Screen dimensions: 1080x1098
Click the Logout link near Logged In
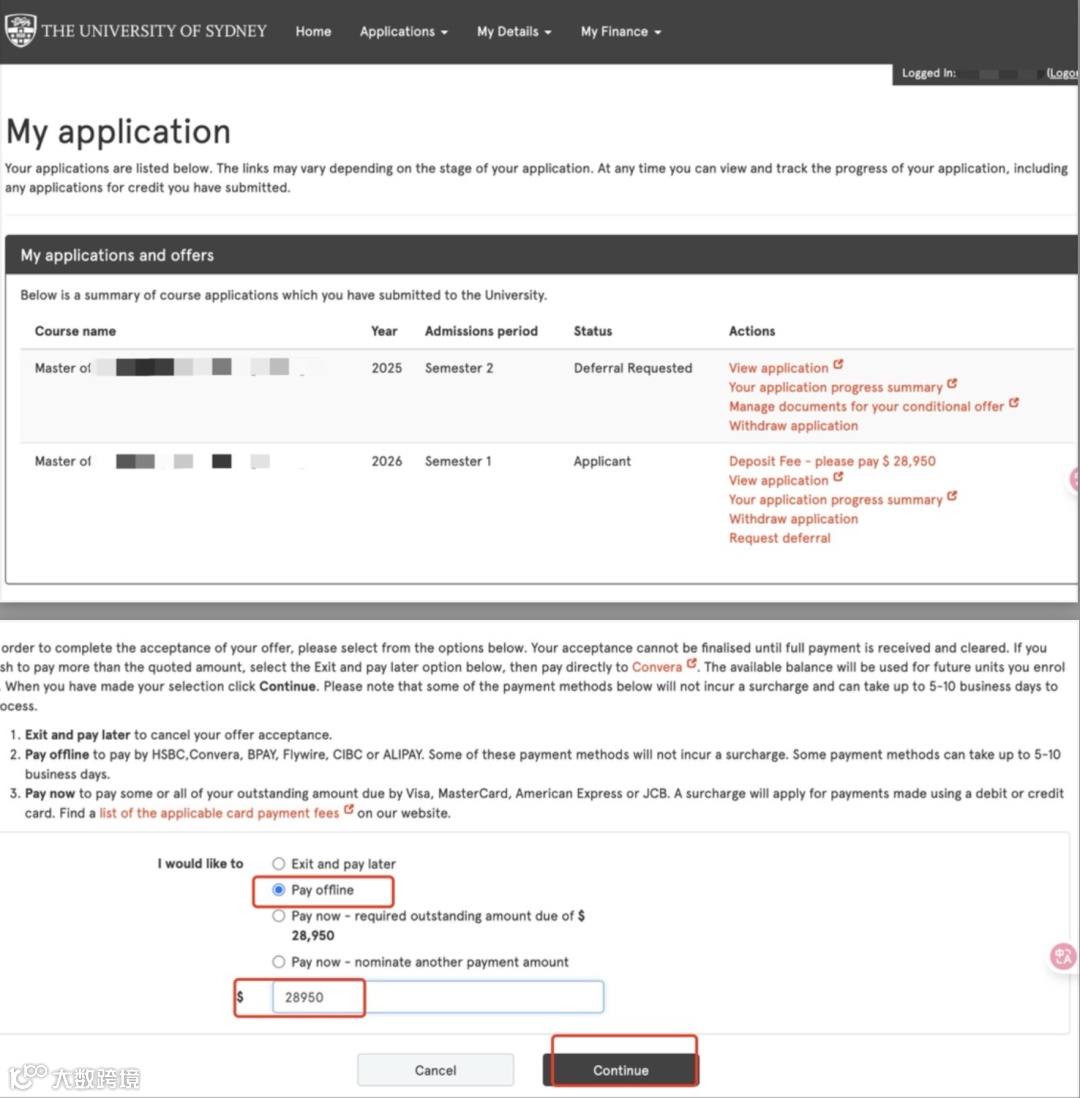pos(1062,73)
